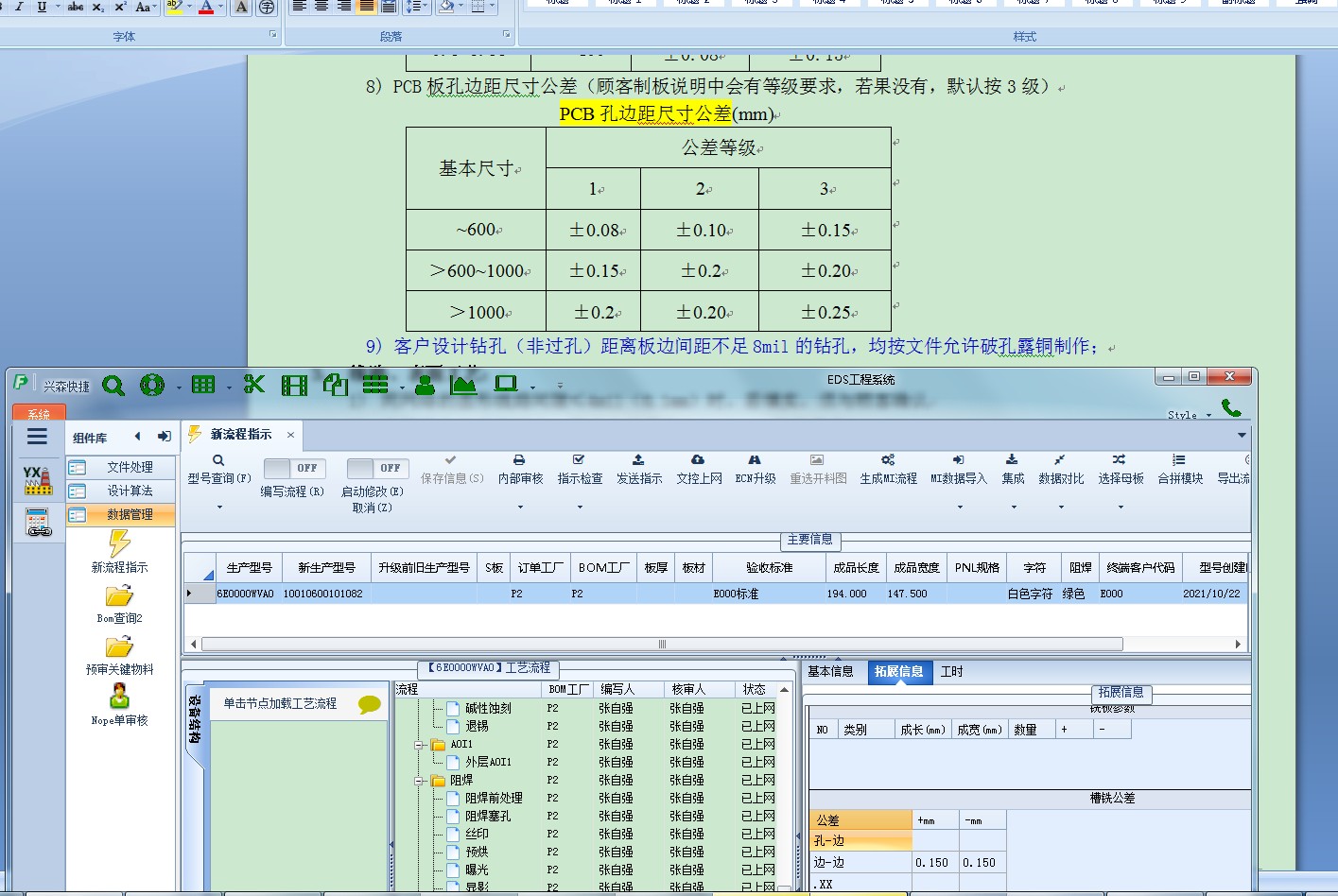Image resolution: width=1338 pixels, height=896 pixels.
Task: Click the green magnifier search icon in quick toolbar
Action: (113, 386)
